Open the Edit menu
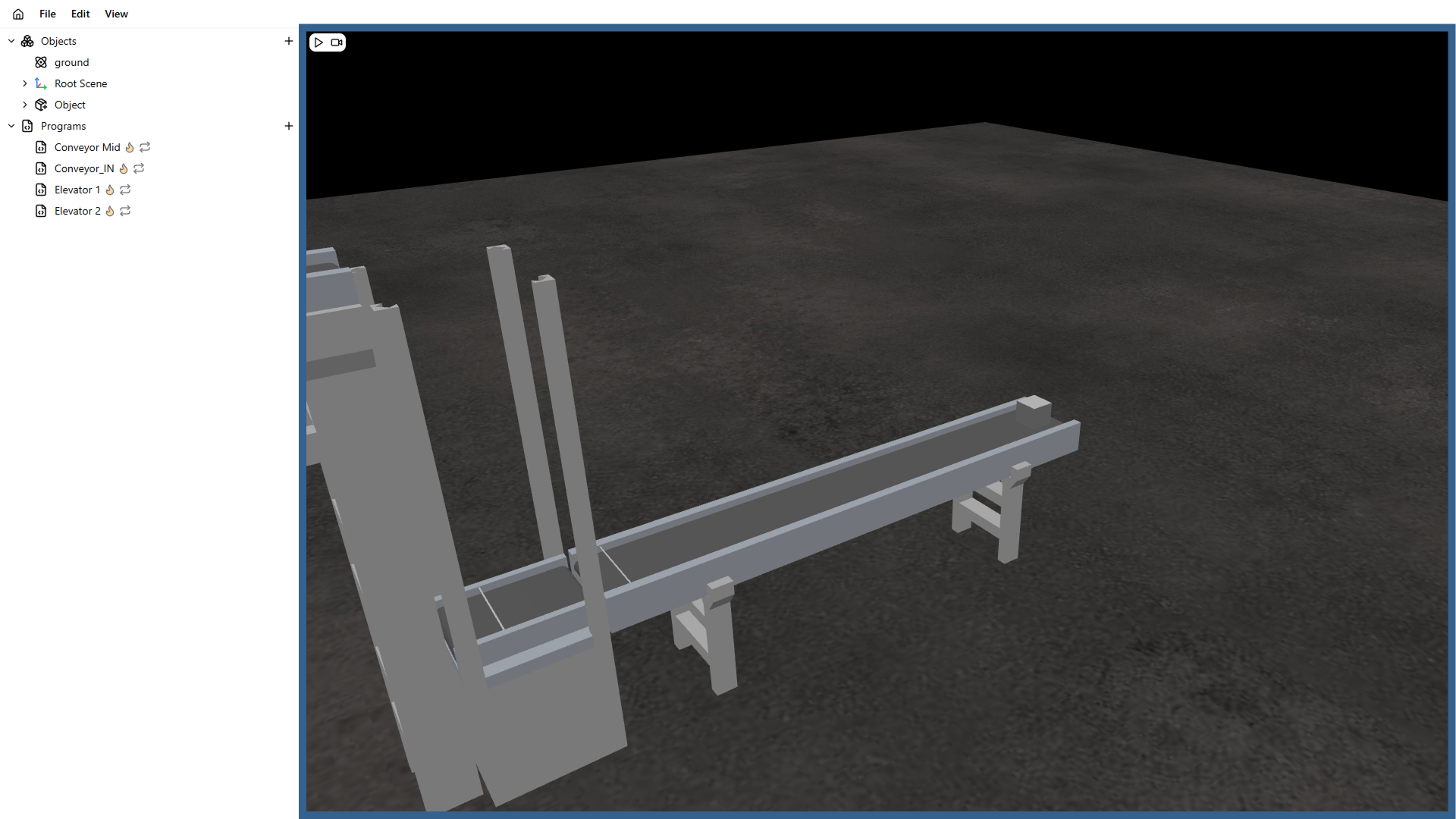Viewport: 1456px width, 819px height. tap(80, 14)
